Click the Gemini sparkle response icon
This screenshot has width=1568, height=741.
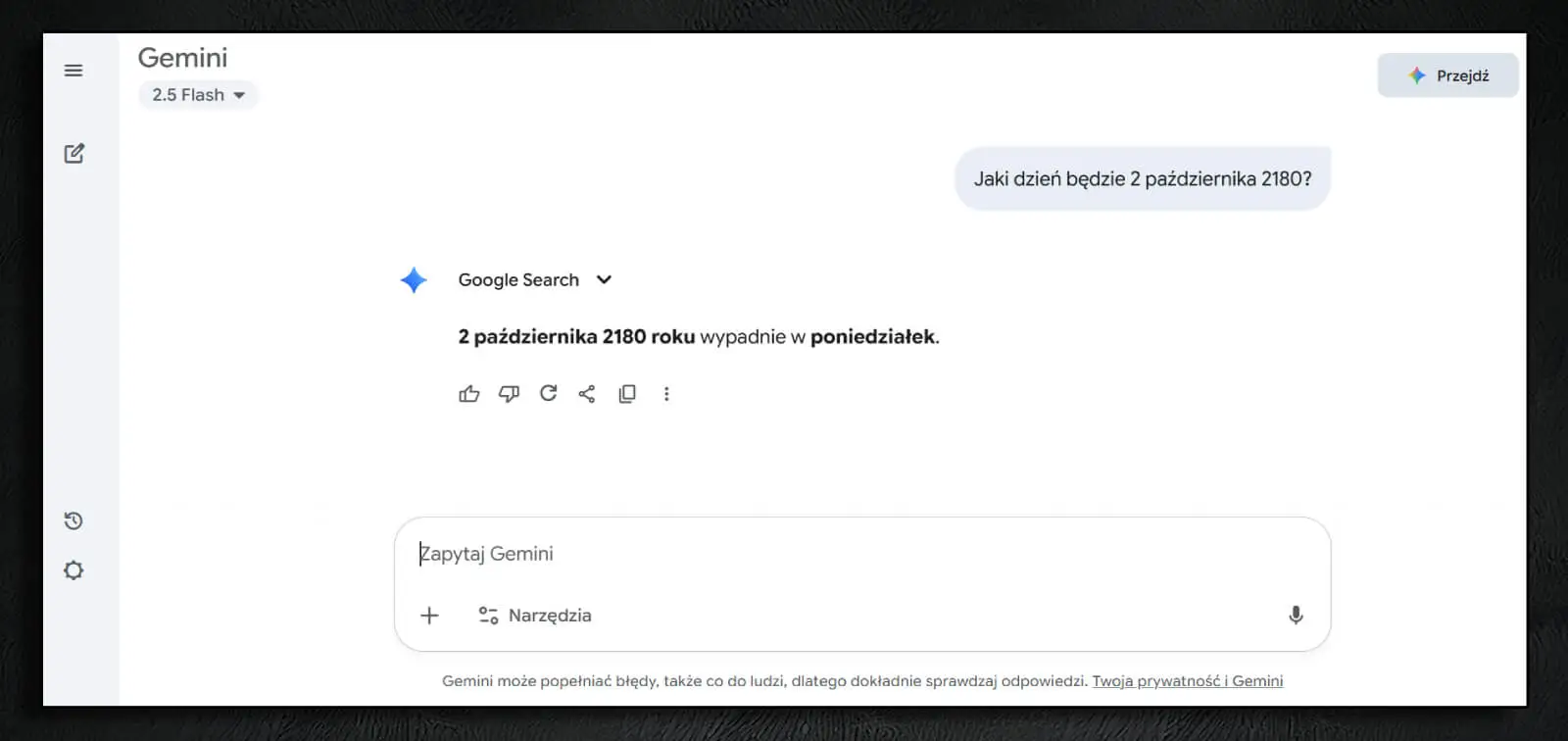414,280
